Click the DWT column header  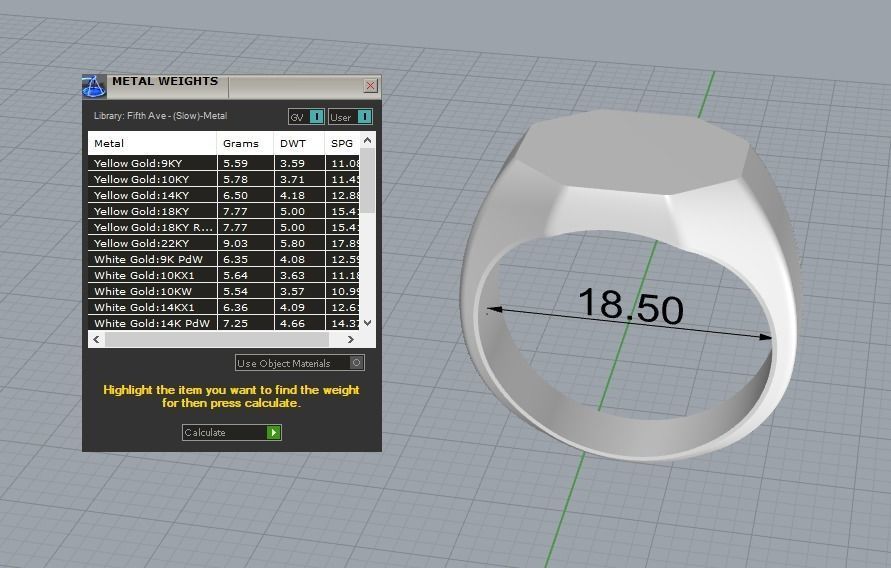click(299, 143)
